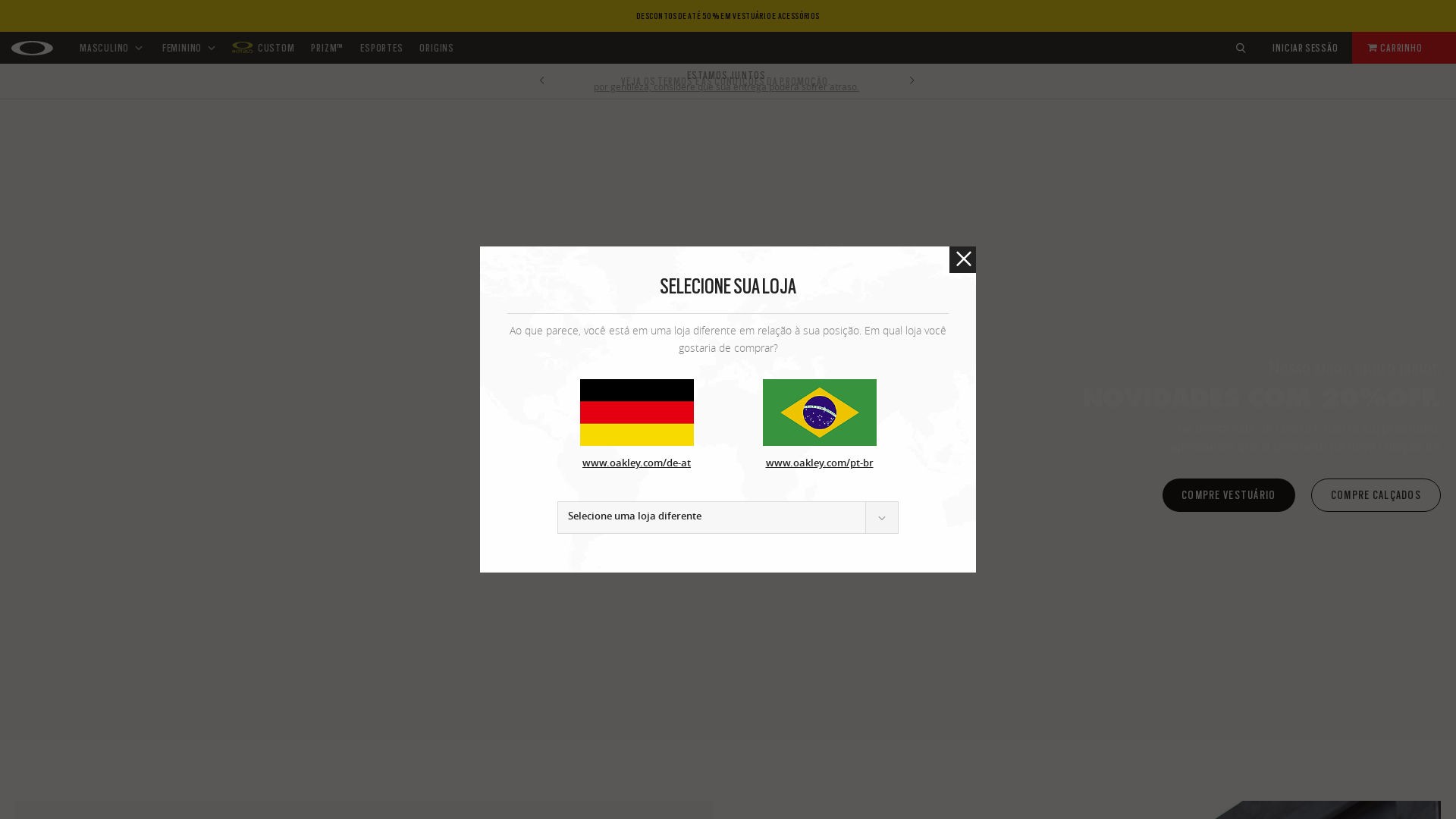Open the PRIZM menu item

click(x=327, y=48)
